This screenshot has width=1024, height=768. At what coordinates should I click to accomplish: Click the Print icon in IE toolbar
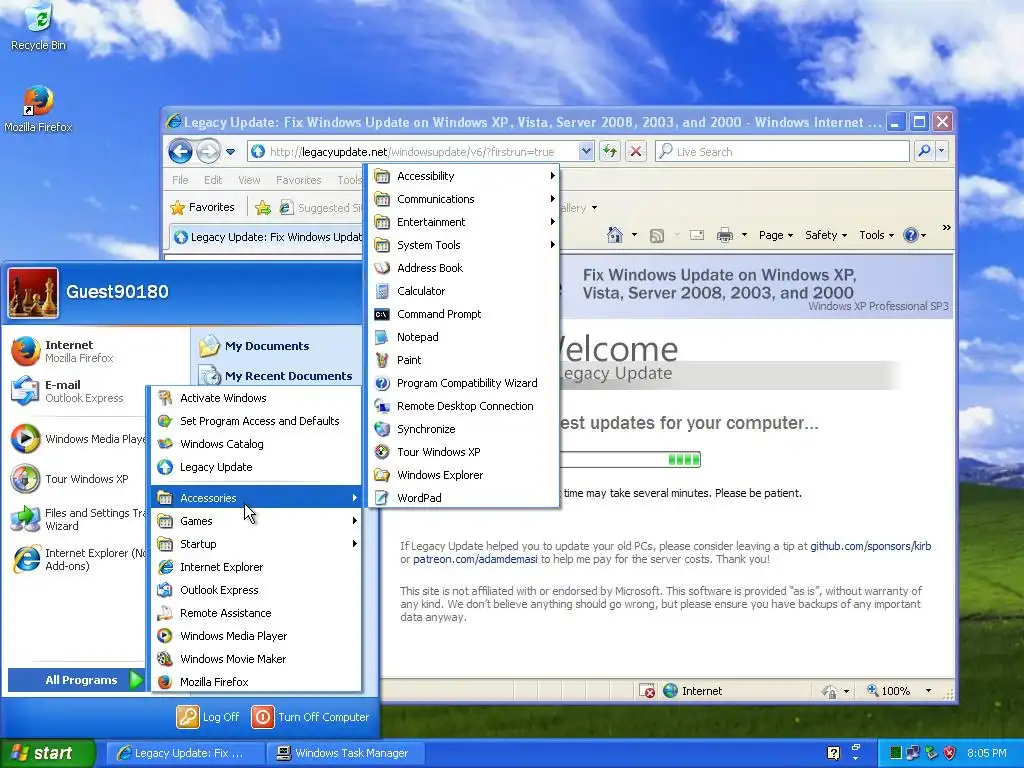[x=724, y=235]
